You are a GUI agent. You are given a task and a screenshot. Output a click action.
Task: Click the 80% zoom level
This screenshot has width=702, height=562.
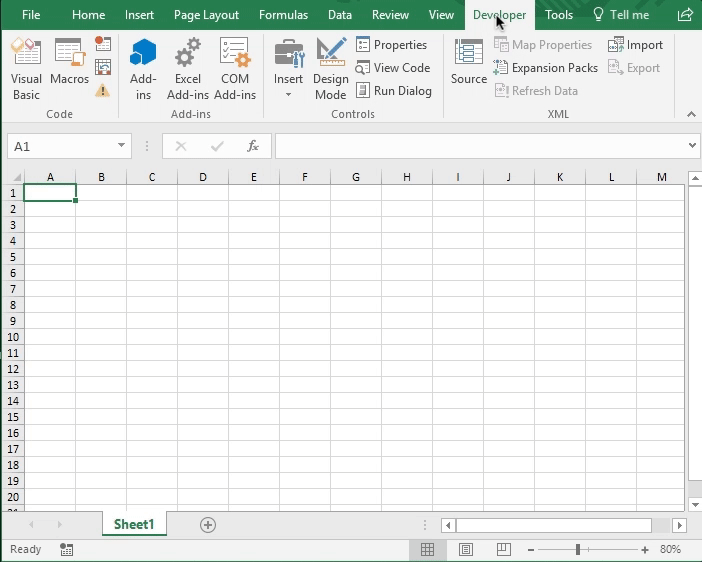[x=670, y=549]
